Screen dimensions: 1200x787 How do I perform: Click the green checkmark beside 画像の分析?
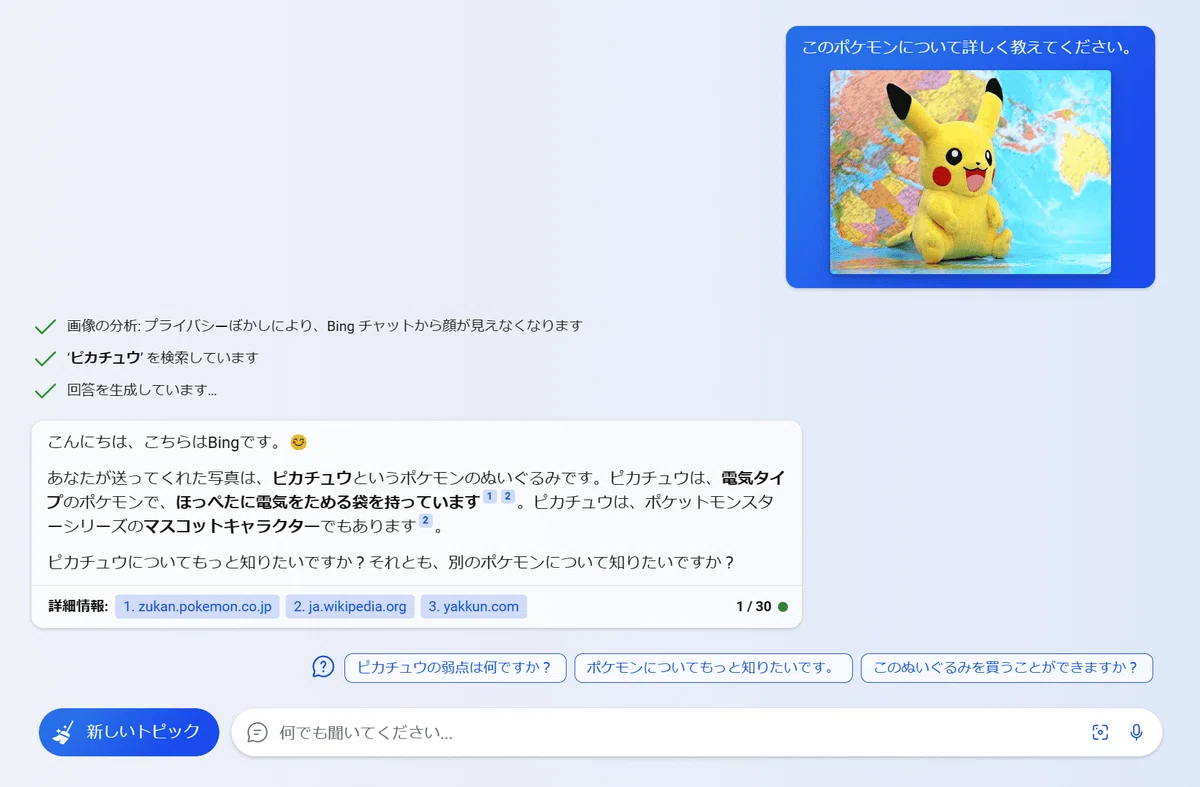pyautogui.click(x=45, y=326)
